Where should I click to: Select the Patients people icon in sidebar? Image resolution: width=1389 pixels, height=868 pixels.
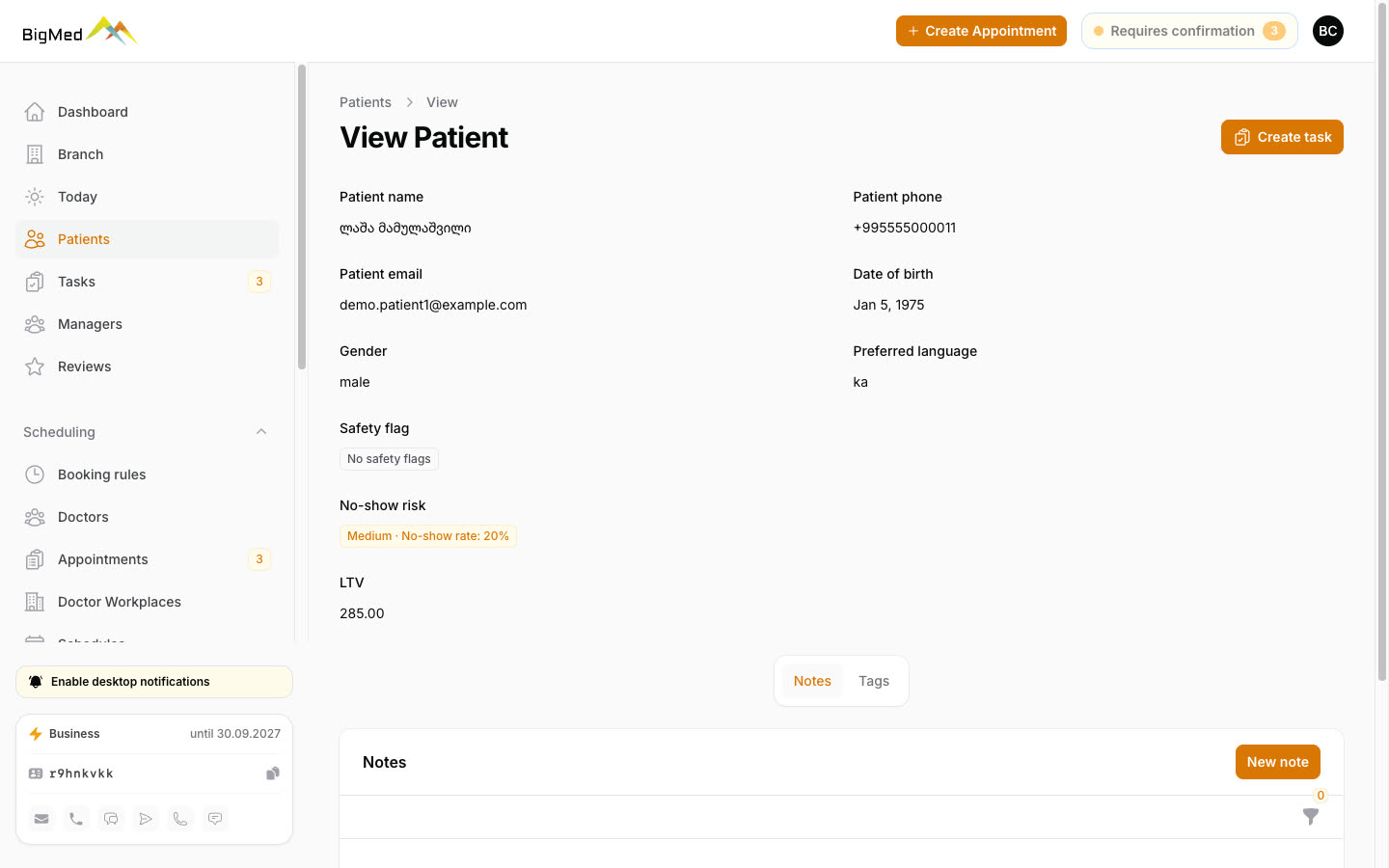click(35, 239)
